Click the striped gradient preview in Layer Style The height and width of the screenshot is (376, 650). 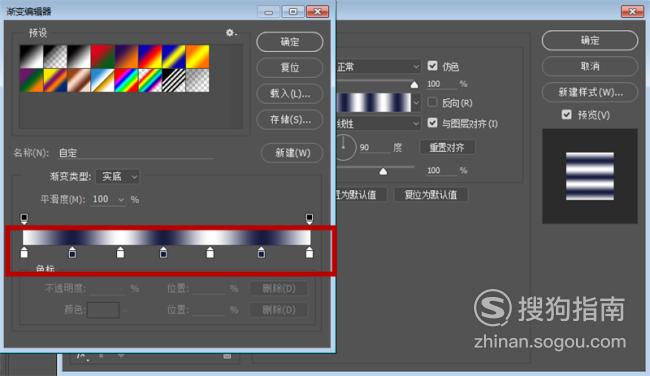click(x=373, y=102)
